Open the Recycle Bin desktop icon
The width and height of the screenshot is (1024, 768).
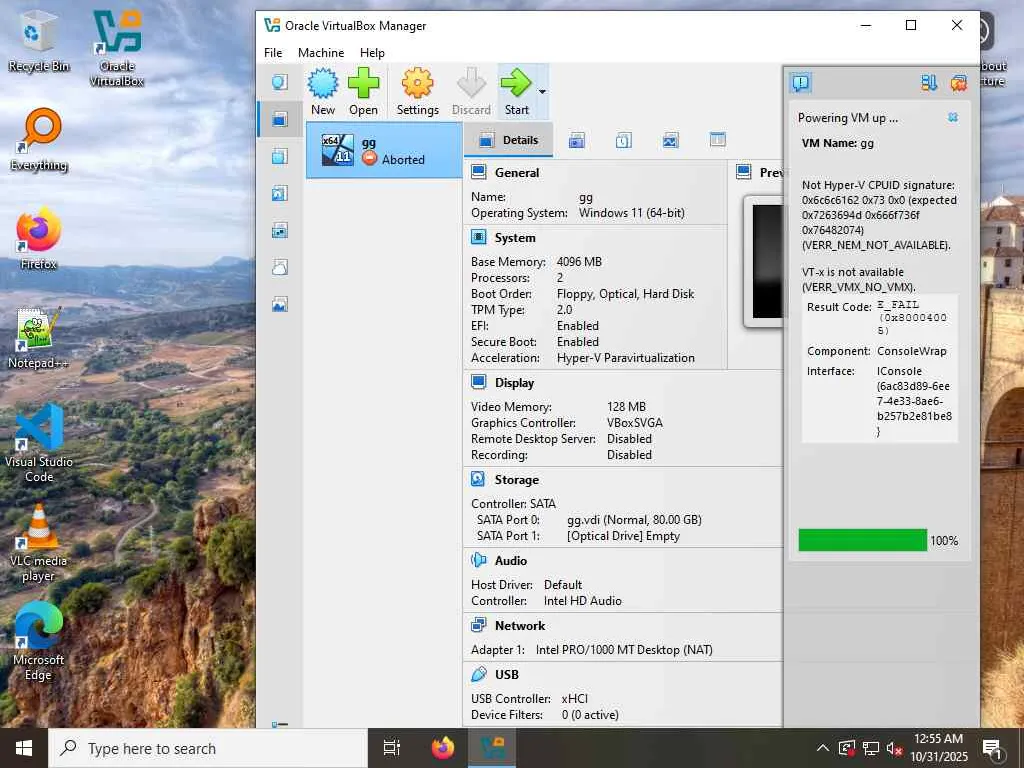click(x=39, y=41)
